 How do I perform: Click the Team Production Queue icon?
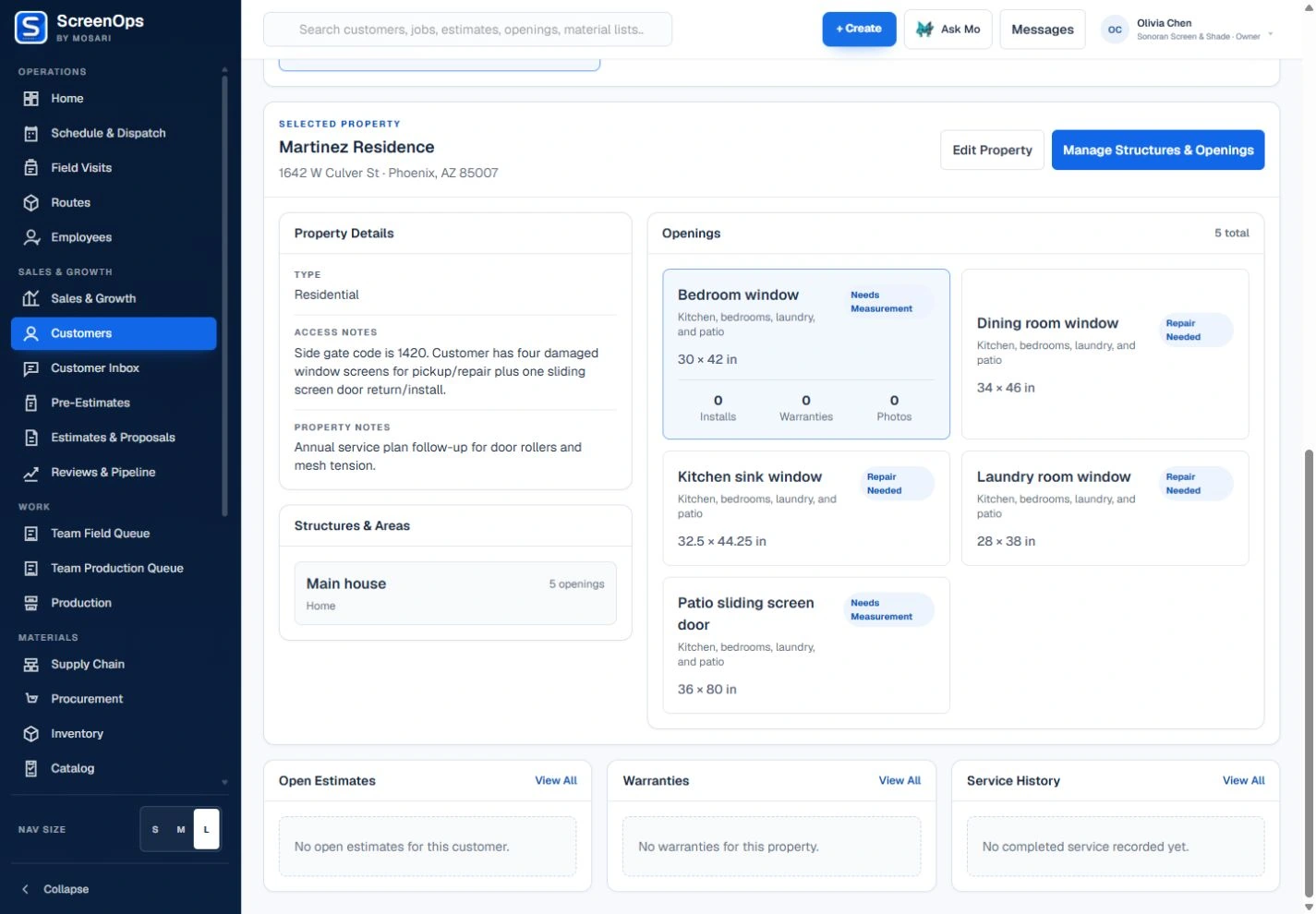pos(31,569)
